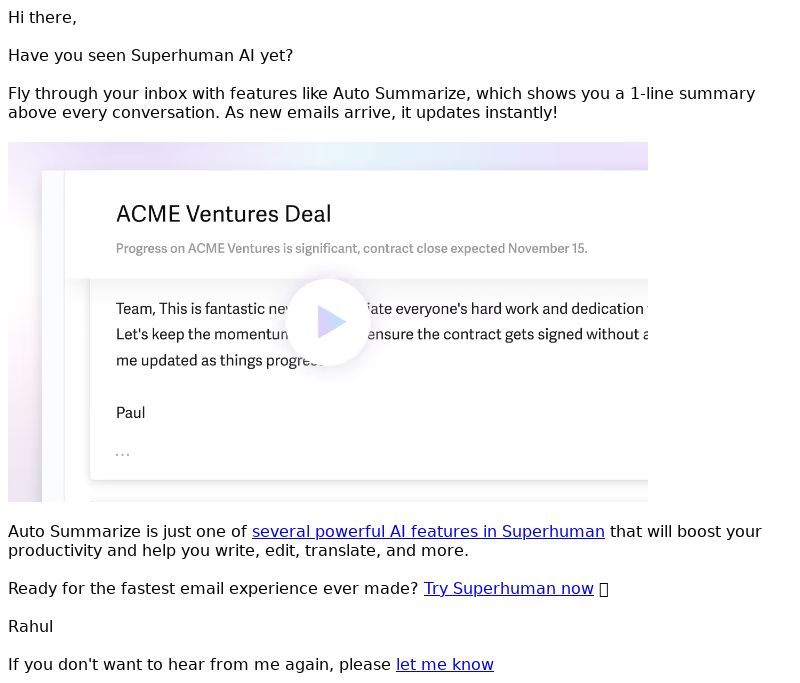Open the several powerful AI features link
The width and height of the screenshot is (800, 683).
[x=428, y=532]
